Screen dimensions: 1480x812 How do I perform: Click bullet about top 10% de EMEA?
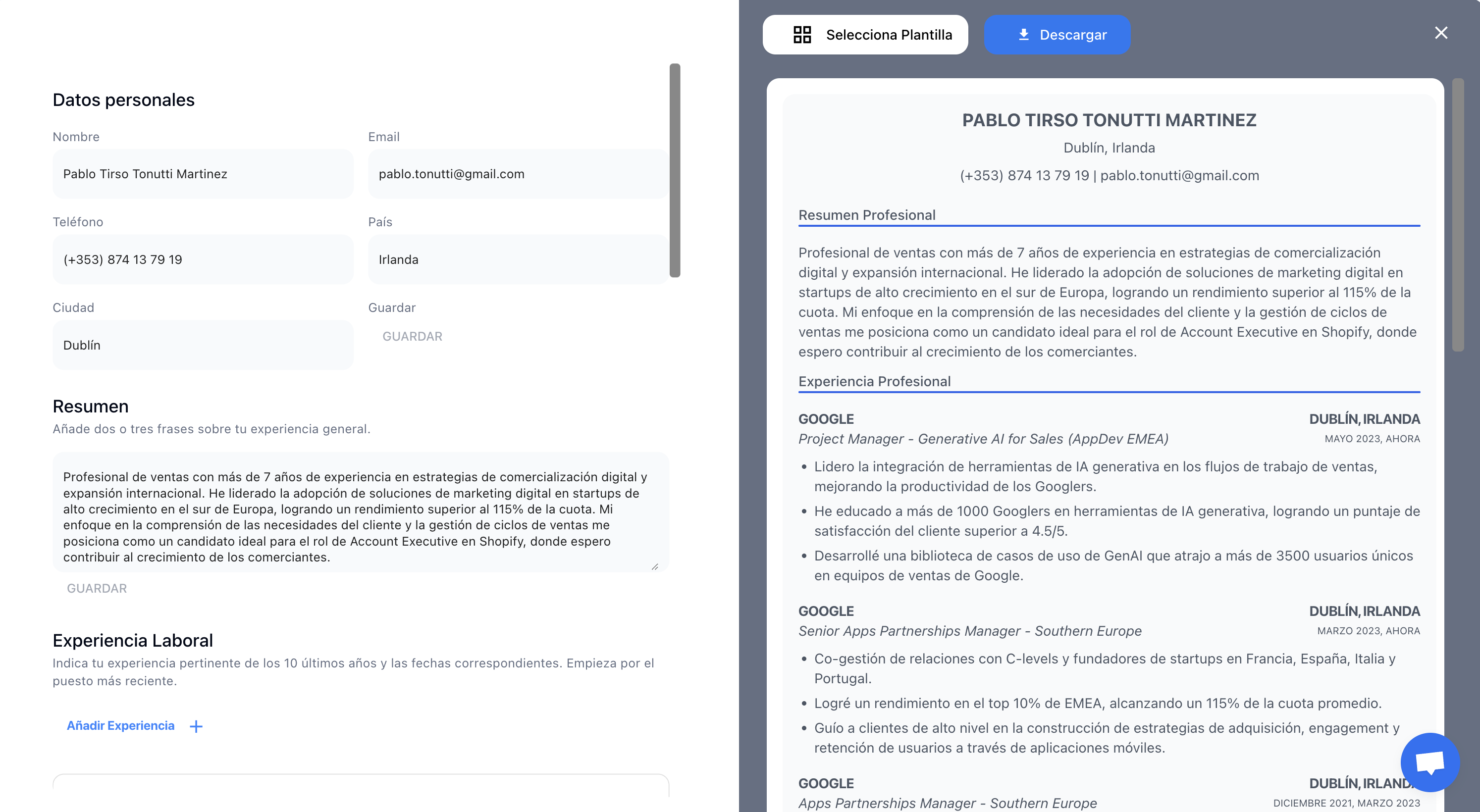click(1098, 704)
